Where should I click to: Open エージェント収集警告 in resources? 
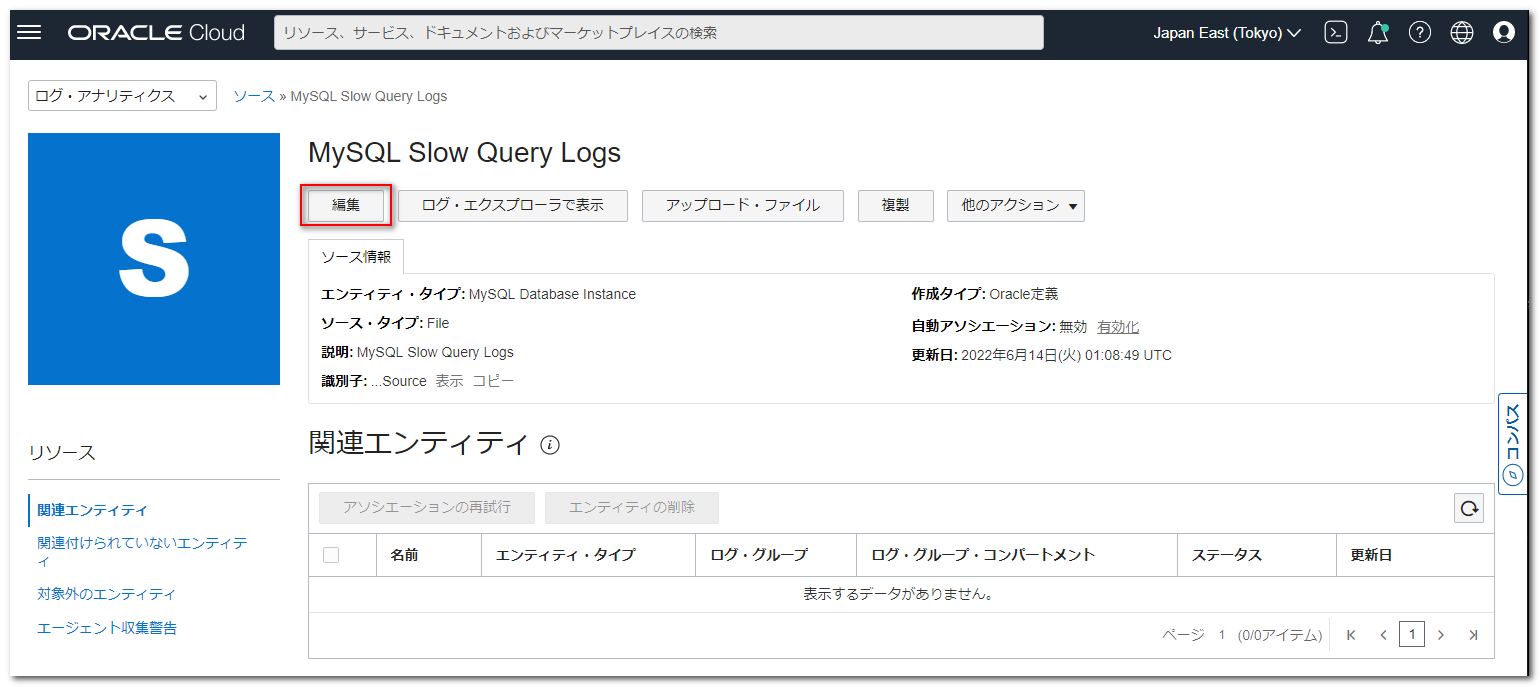tap(107, 628)
